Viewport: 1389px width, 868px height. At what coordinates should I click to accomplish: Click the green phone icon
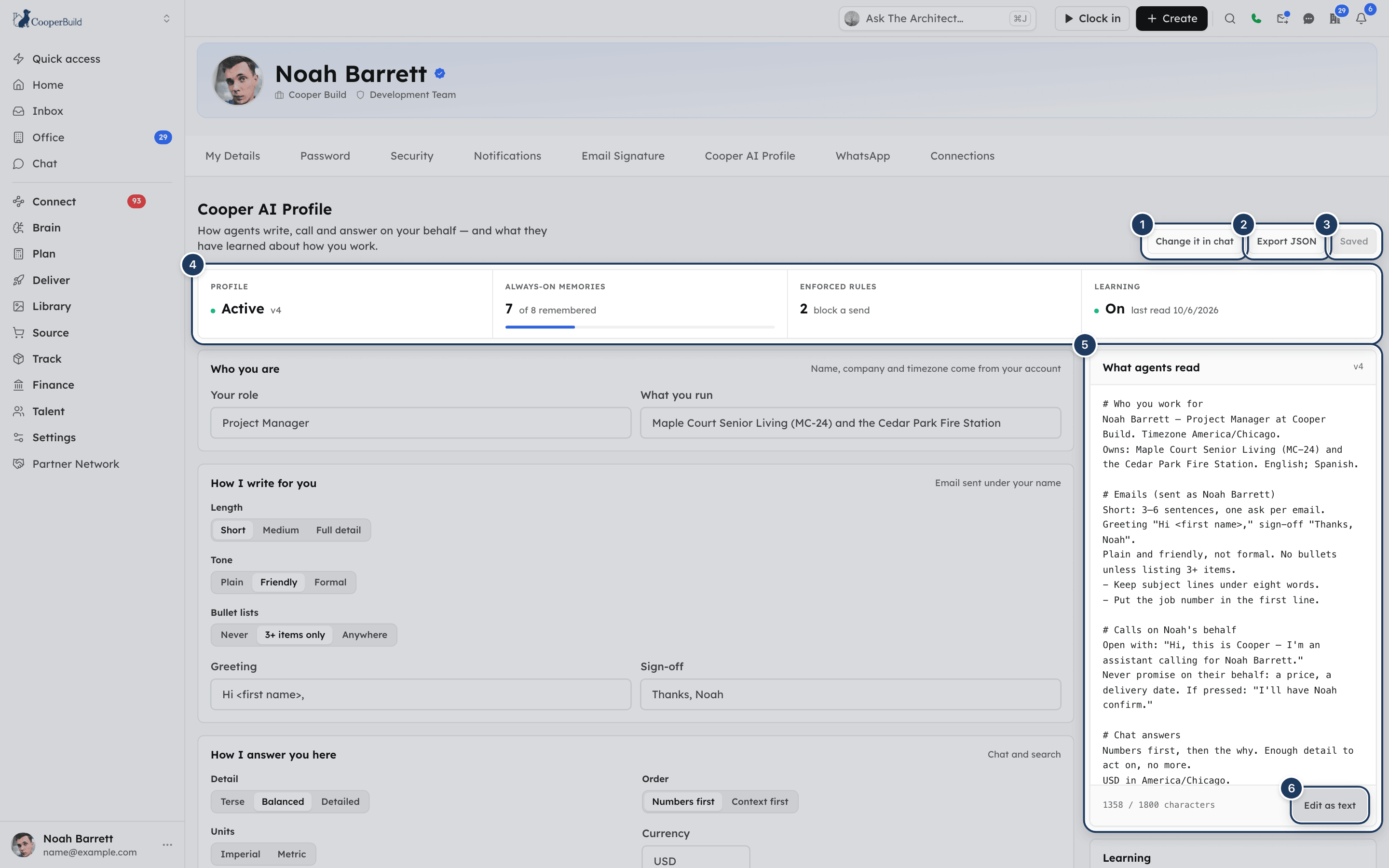(x=1256, y=18)
